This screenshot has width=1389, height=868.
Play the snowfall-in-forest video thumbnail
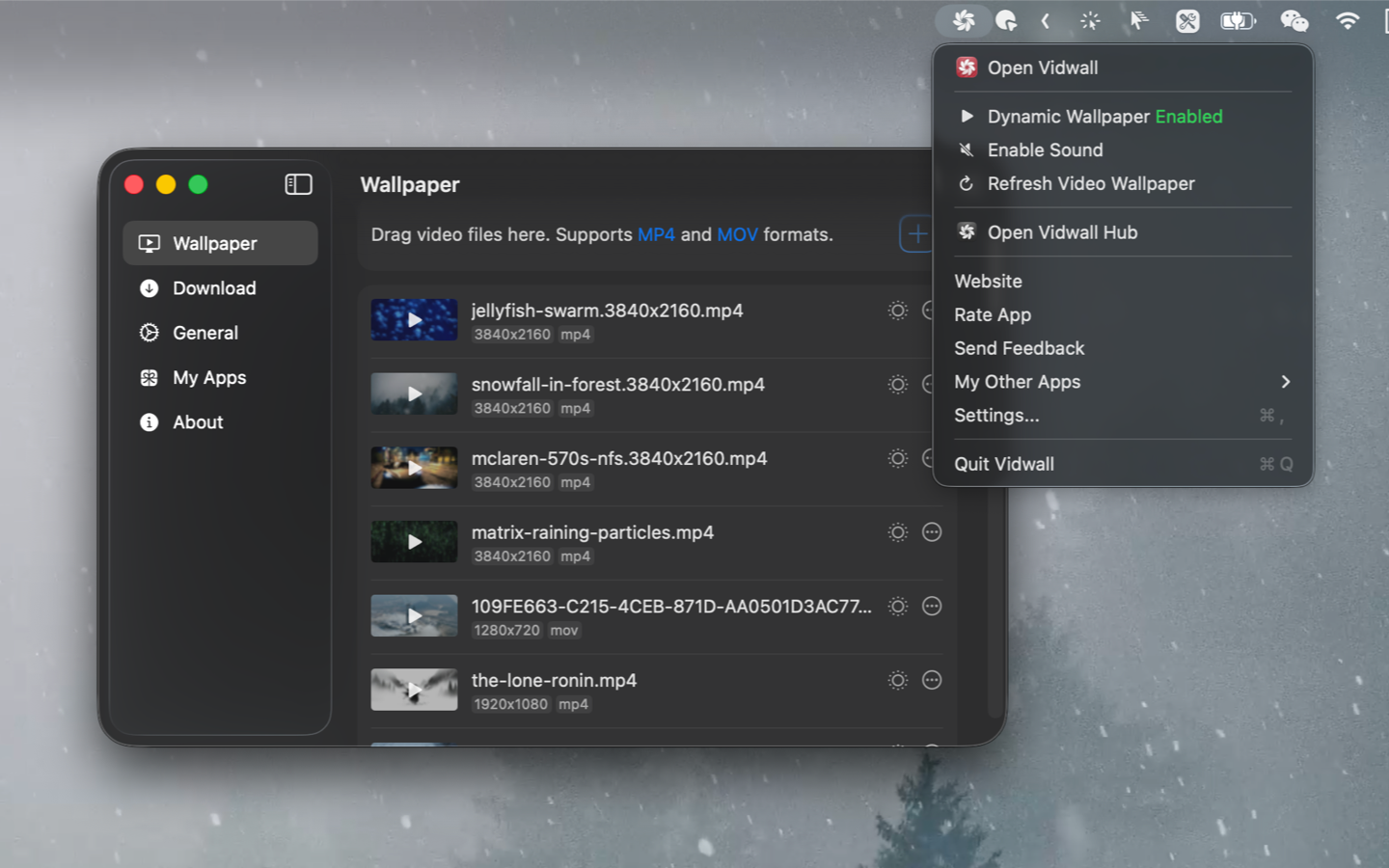(x=414, y=393)
